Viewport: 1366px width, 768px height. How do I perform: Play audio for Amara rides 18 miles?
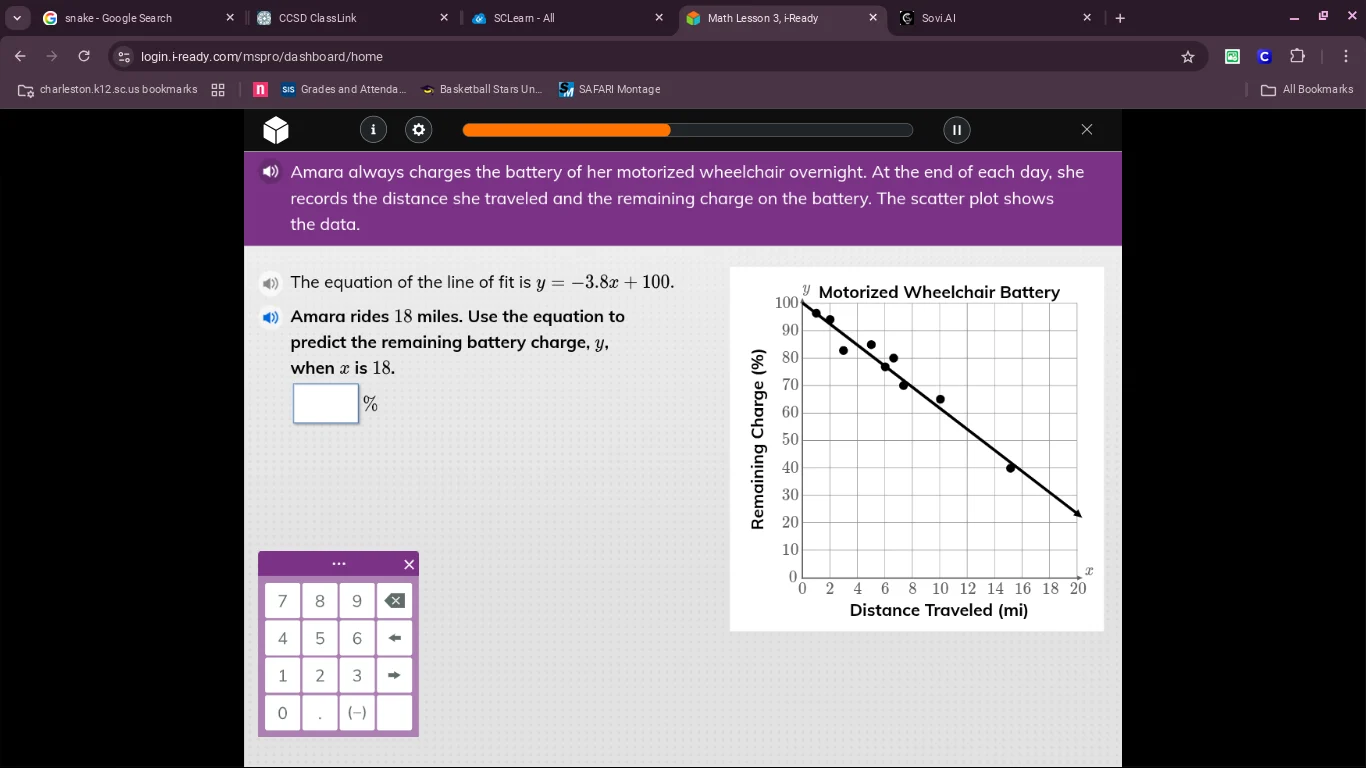click(270, 318)
